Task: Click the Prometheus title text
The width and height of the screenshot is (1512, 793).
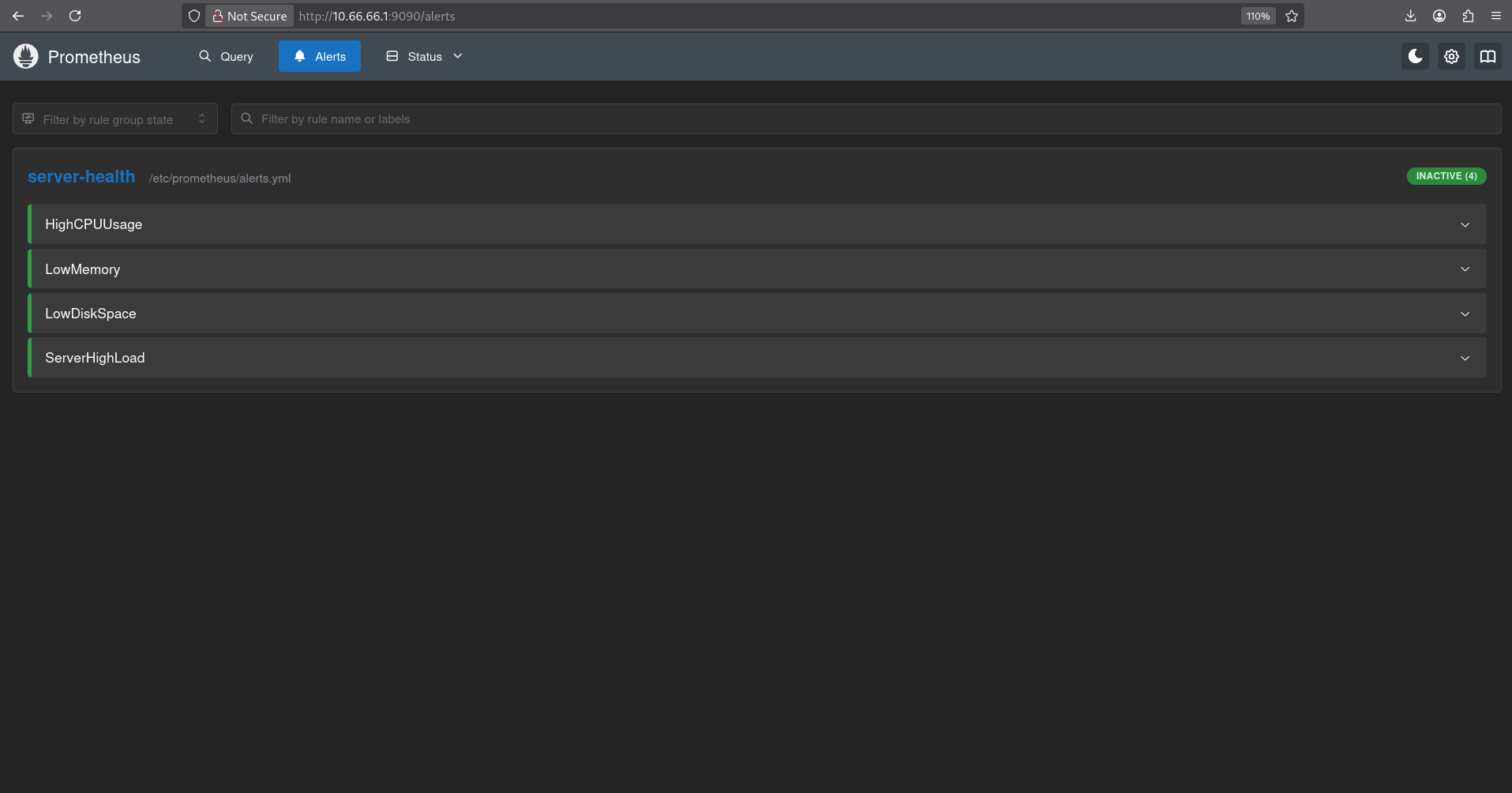Action: pos(94,57)
